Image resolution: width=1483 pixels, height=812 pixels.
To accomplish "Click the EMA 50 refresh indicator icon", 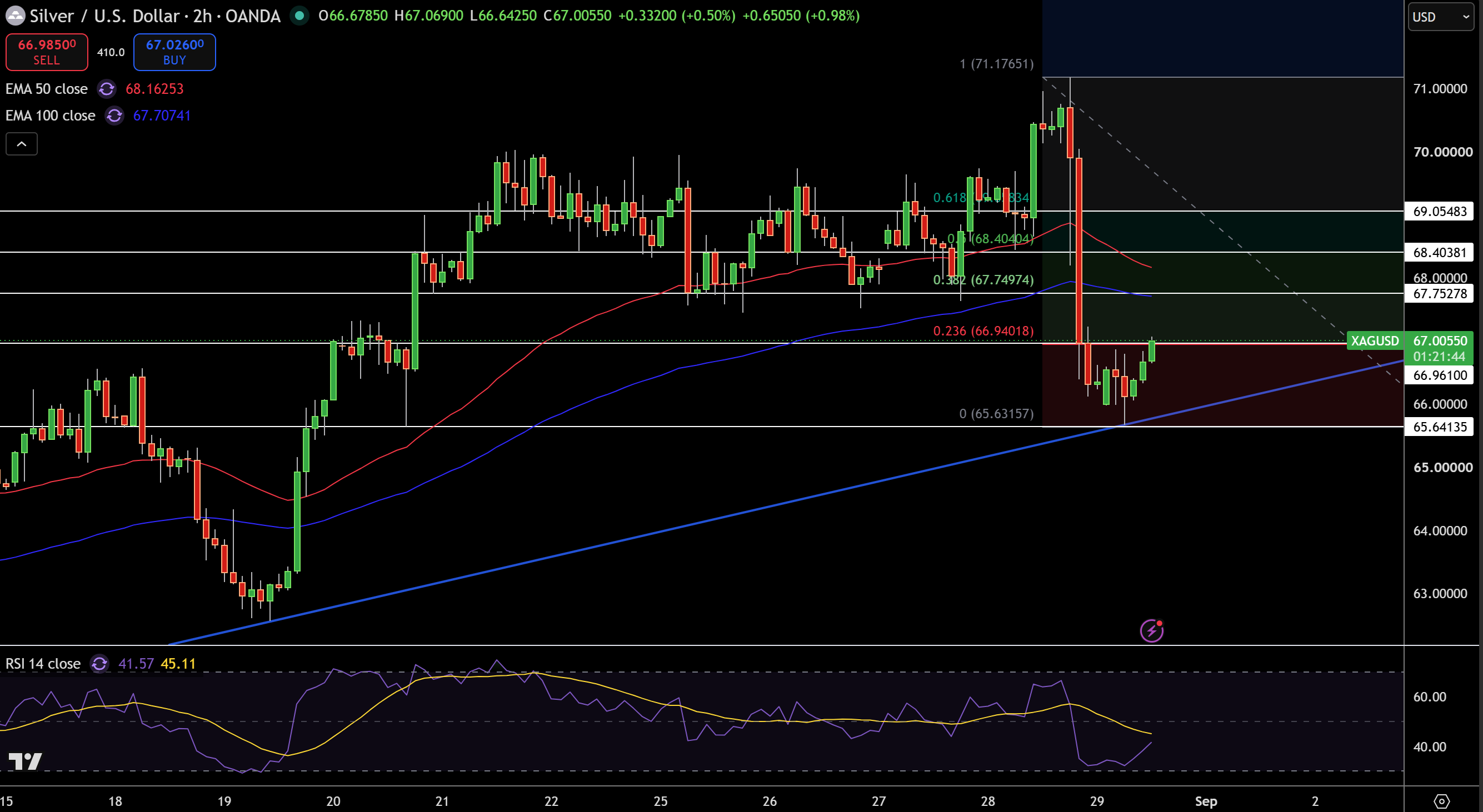I will (x=107, y=89).
